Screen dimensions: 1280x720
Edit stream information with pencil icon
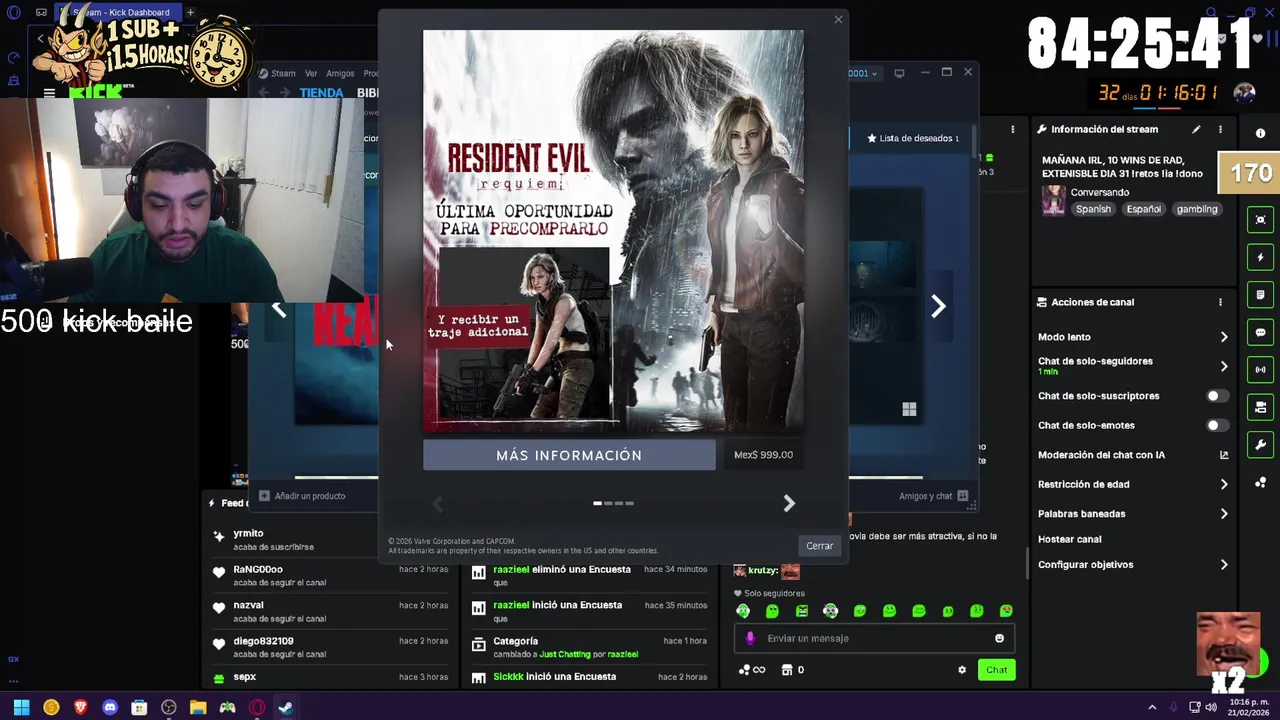[1196, 129]
